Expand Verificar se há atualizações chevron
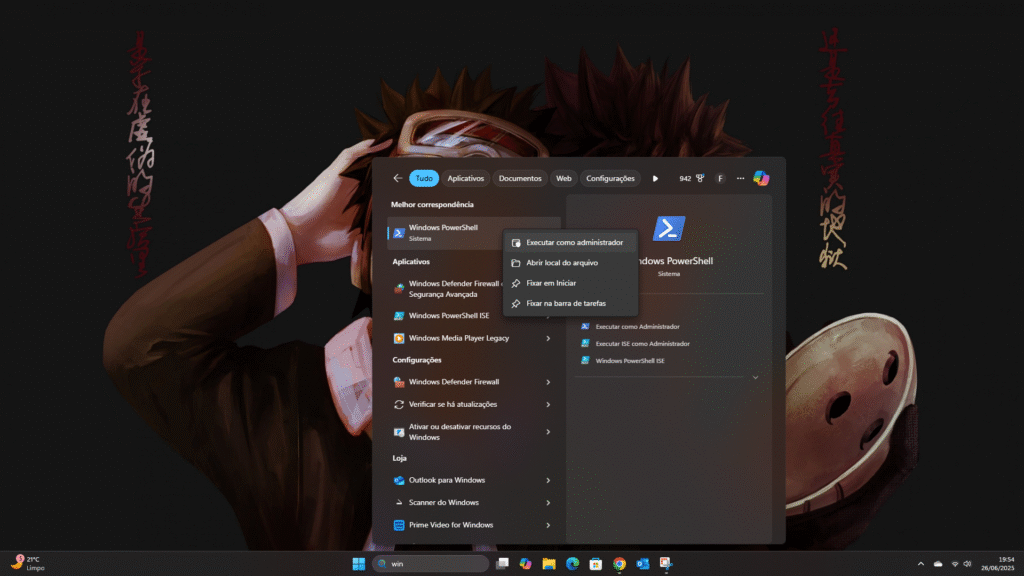Image resolution: width=1024 pixels, height=576 pixels. click(x=548, y=405)
